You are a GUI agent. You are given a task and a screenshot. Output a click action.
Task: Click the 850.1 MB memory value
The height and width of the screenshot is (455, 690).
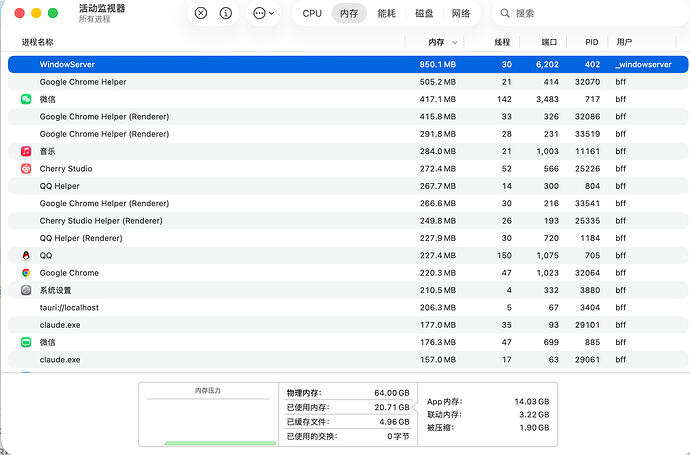pos(437,64)
